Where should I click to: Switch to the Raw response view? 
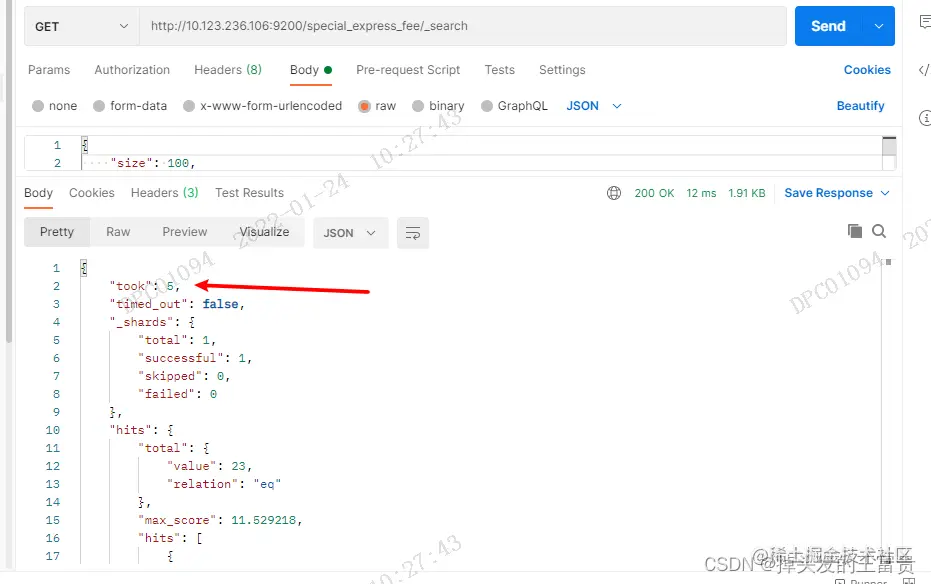118,232
